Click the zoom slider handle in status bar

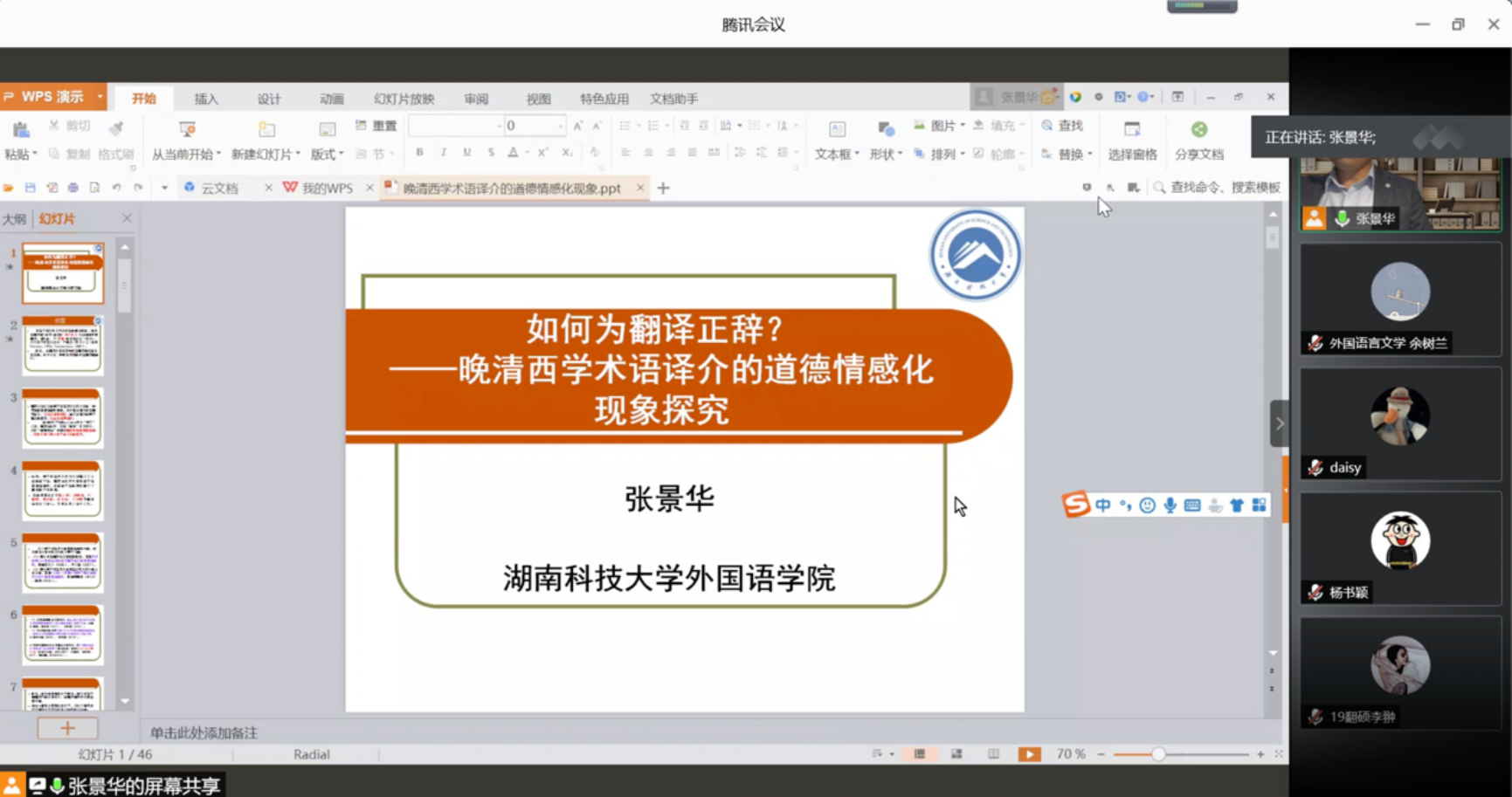tap(1158, 754)
